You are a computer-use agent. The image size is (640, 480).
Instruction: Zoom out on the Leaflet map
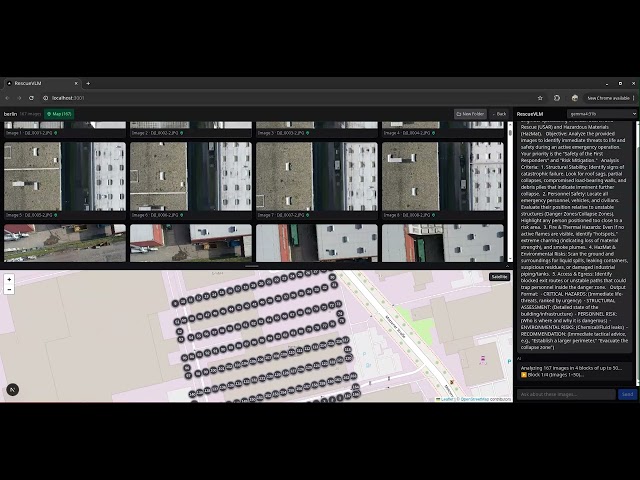[x=9, y=289]
